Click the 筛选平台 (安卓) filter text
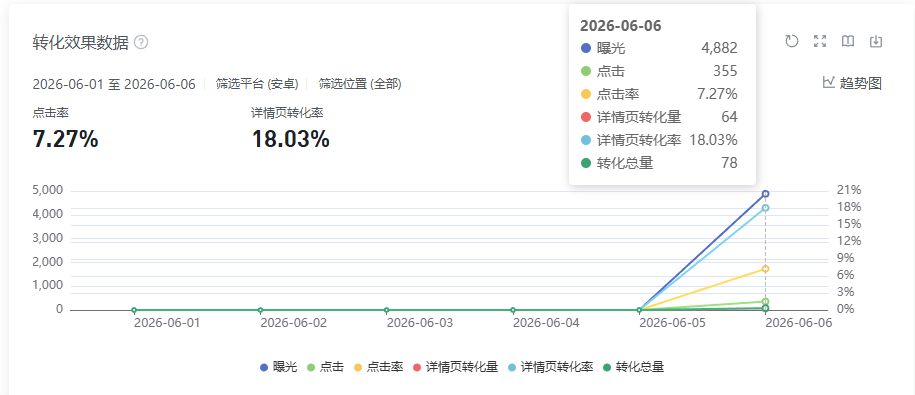 pyautogui.click(x=257, y=84)
